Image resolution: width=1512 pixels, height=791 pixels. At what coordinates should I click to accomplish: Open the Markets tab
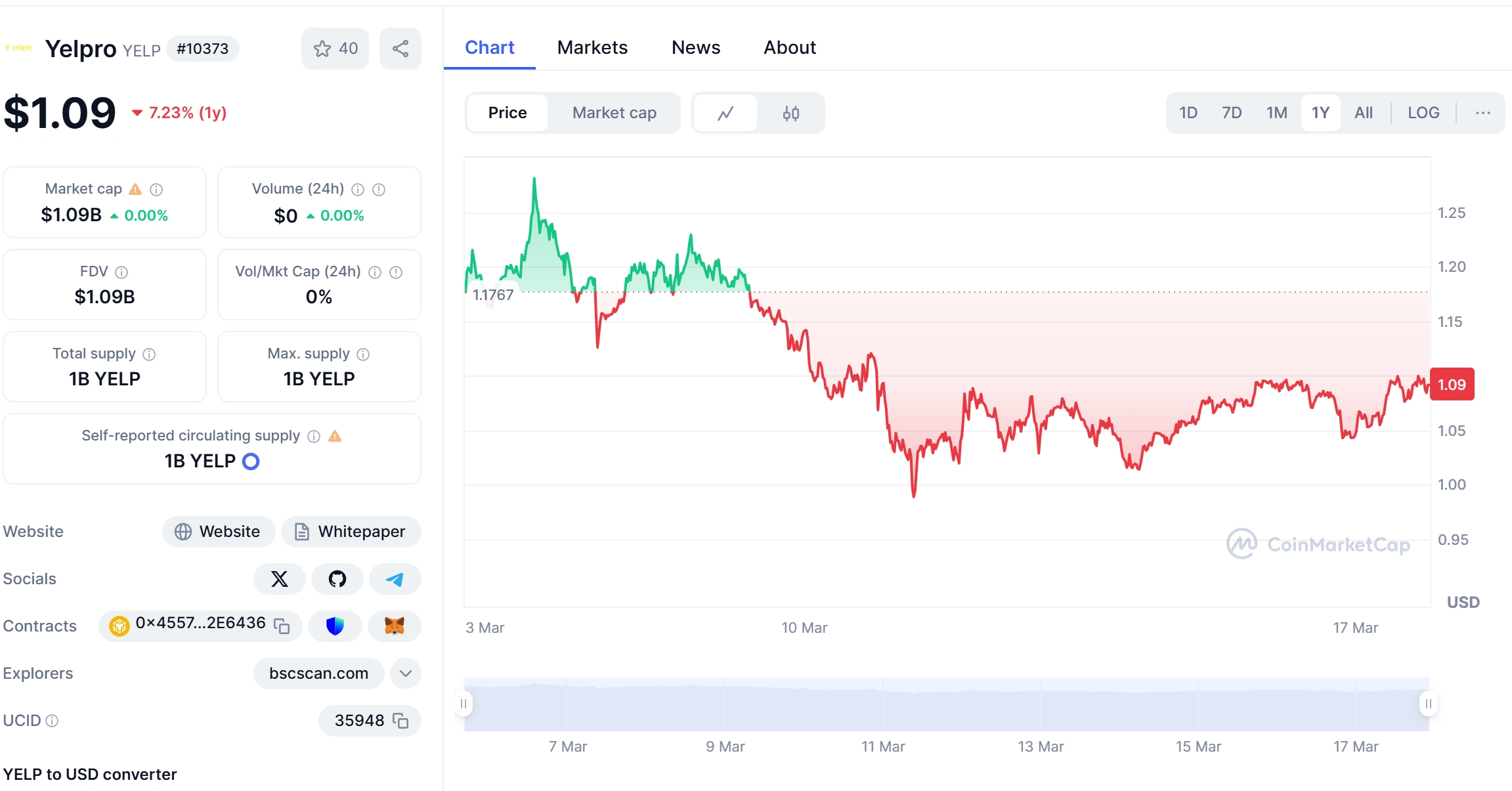coord(592,48)
